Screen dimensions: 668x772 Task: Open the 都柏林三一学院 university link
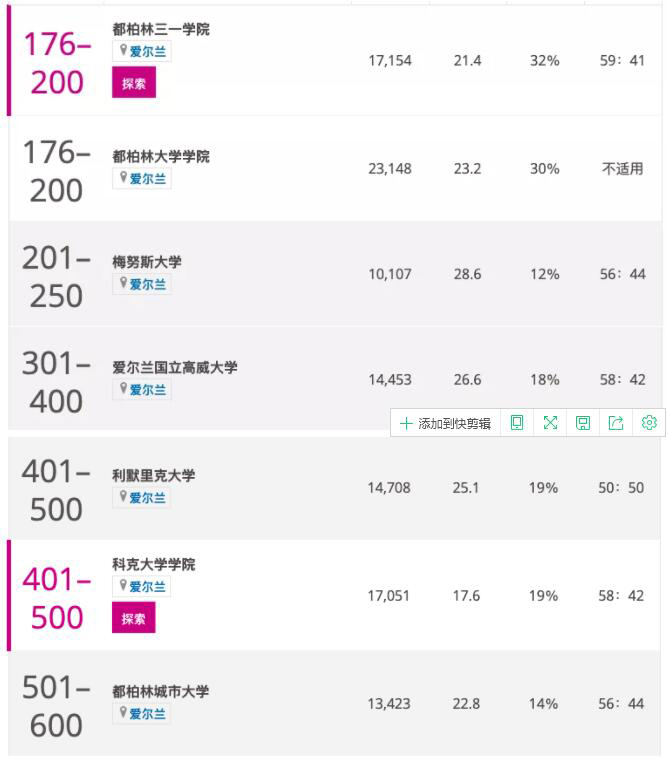pyautogui.click(x=161, y=29)
